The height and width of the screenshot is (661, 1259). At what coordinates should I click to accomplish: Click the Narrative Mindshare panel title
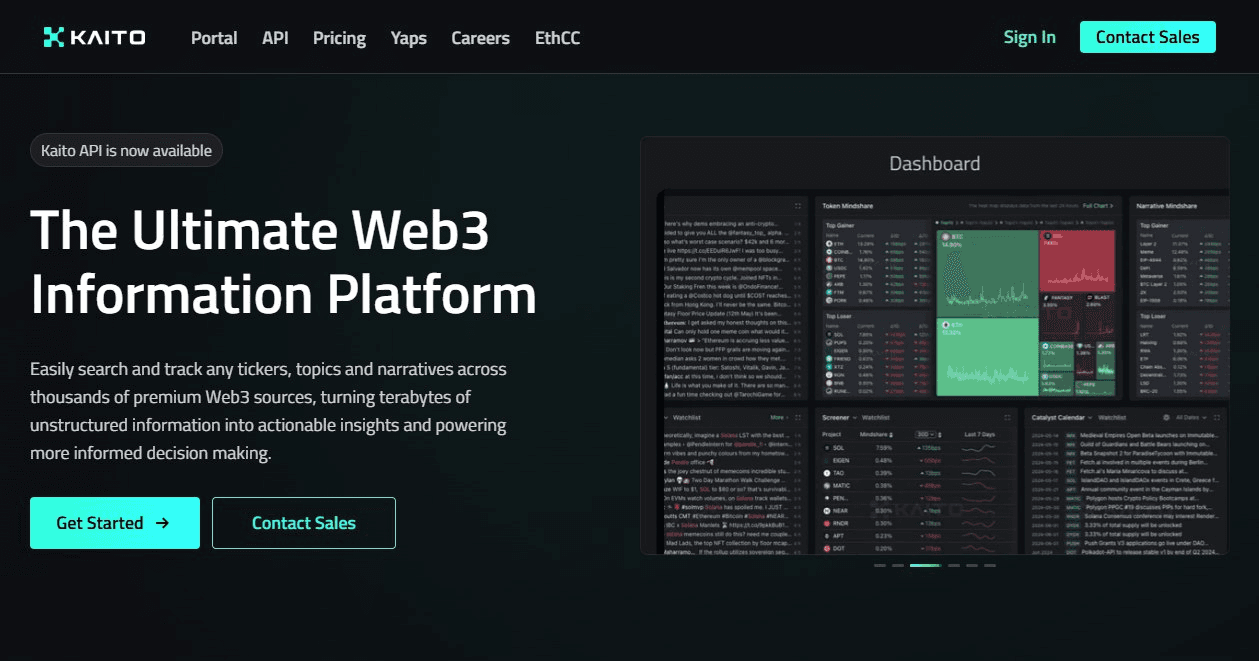pyautogui.click(x=1166, y=206)
